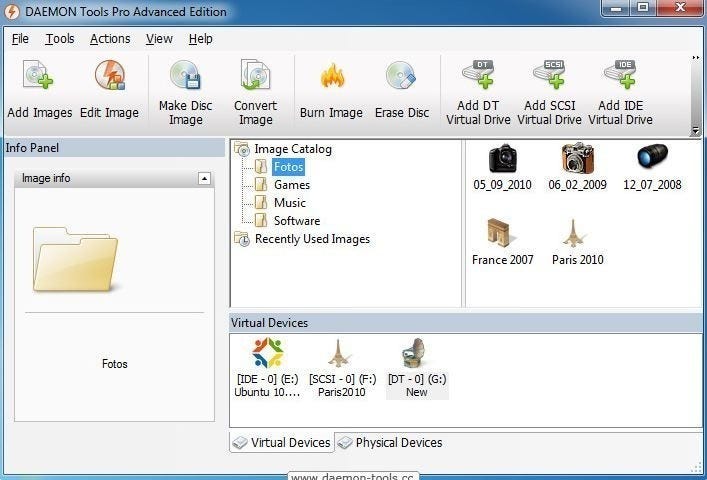The height and width of the screenshot is (480, 707).
Task: Open the View menu
Action: tap(159, 39)
